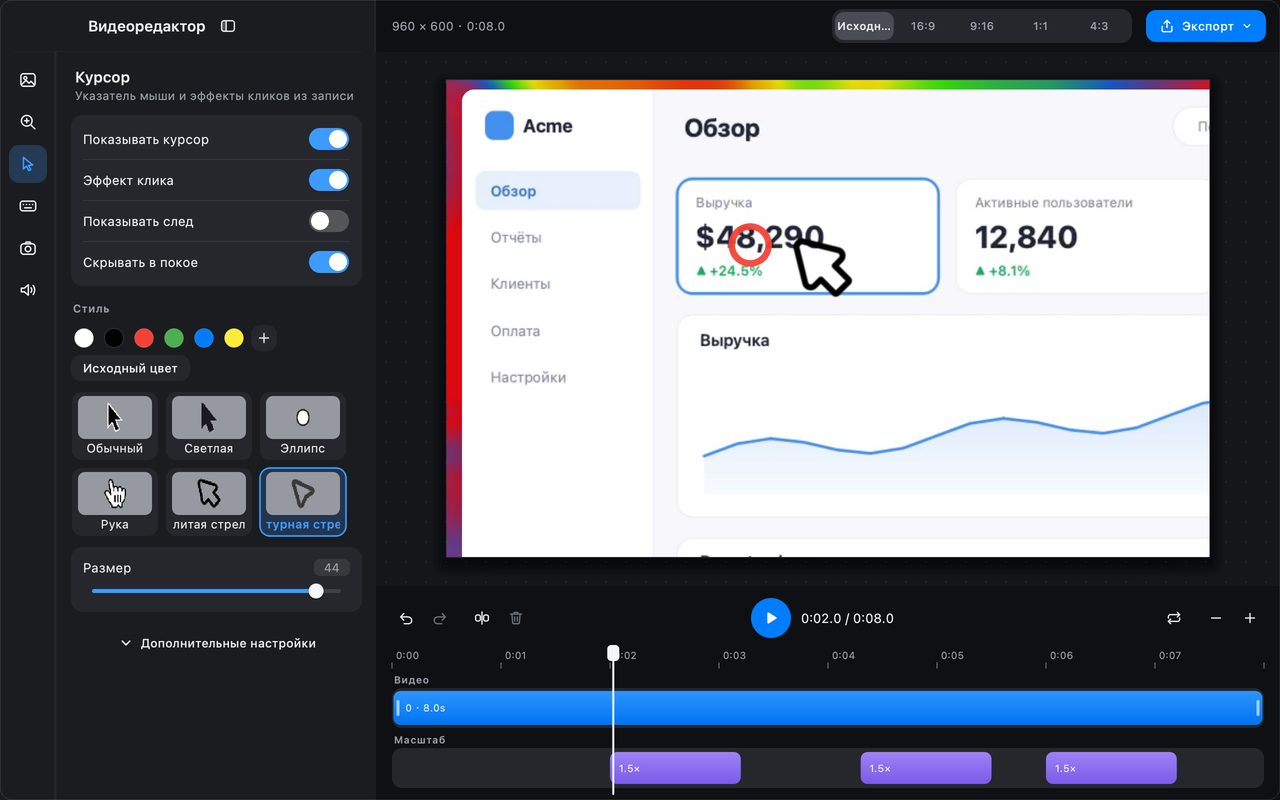Switch to the 9:16 aspect ratio
The height and width of the screenshot is (800, 1280).
coord(982,26)
